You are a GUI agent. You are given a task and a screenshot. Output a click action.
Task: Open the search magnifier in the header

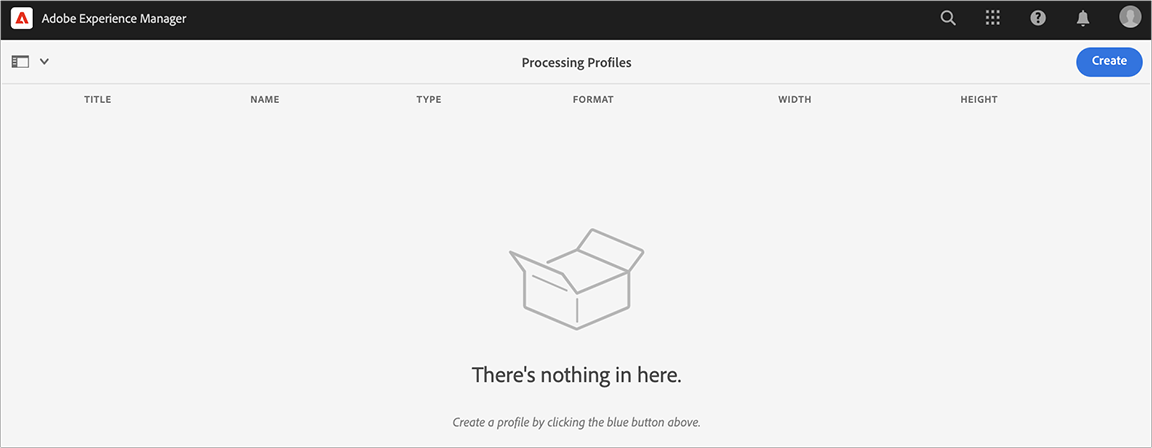tap(948, 18)
